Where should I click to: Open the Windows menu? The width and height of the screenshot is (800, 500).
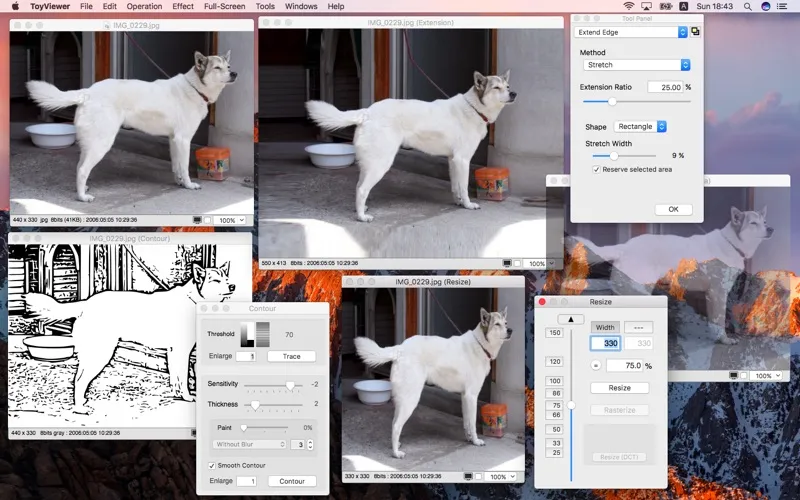pyautogui.click(x=301, y=6)
